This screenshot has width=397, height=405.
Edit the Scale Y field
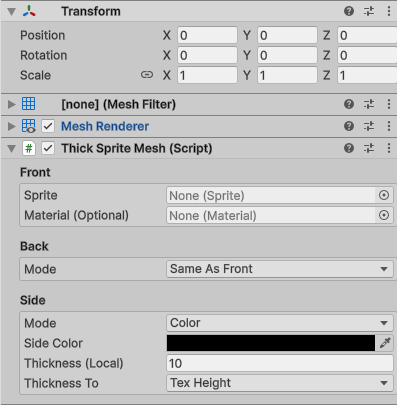[287, 75]
